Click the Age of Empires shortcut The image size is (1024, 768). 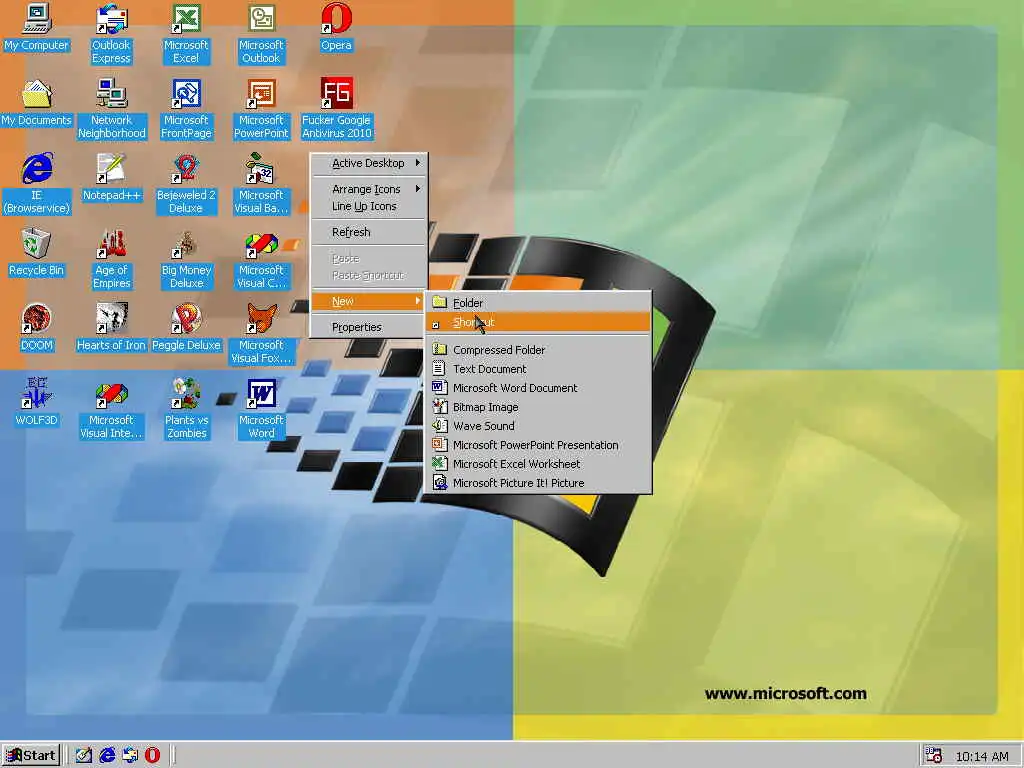[112, 259]
